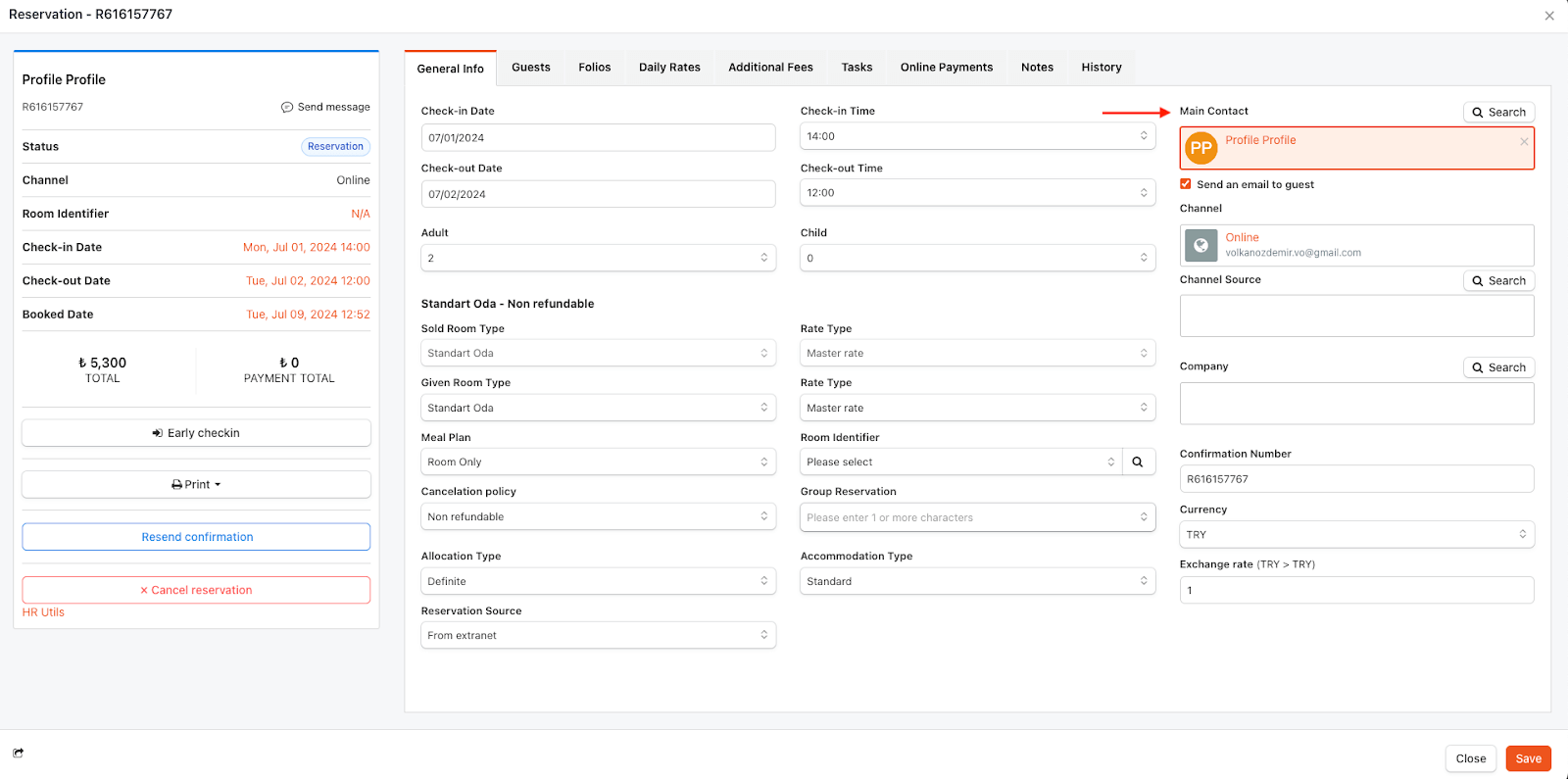Click Search next to Company
Viewport: 1568px width, 779px height.
click(x=1498, y=368)
